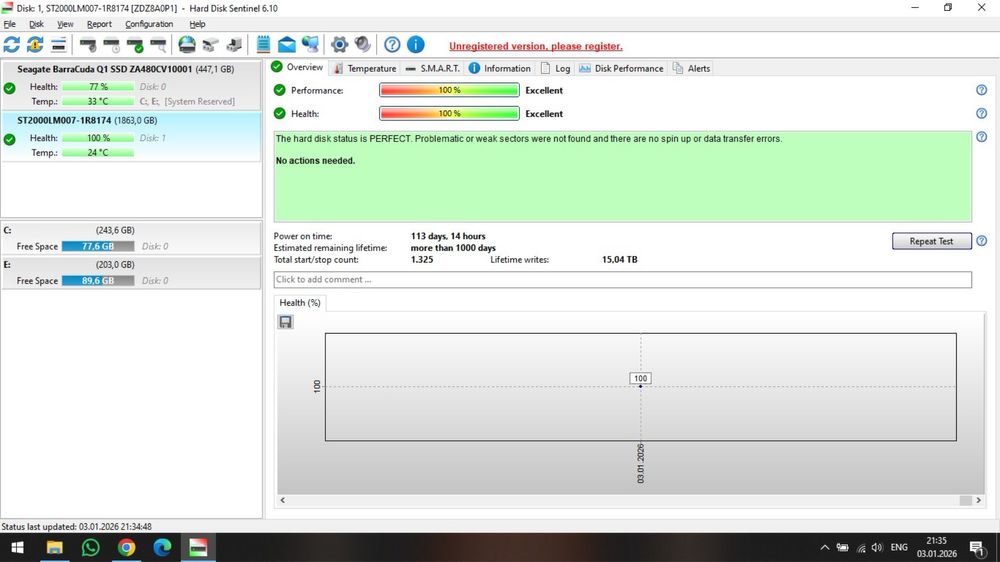Click the disk with gear toolbar icon
1000x562 pixels.
pos(88,45)
